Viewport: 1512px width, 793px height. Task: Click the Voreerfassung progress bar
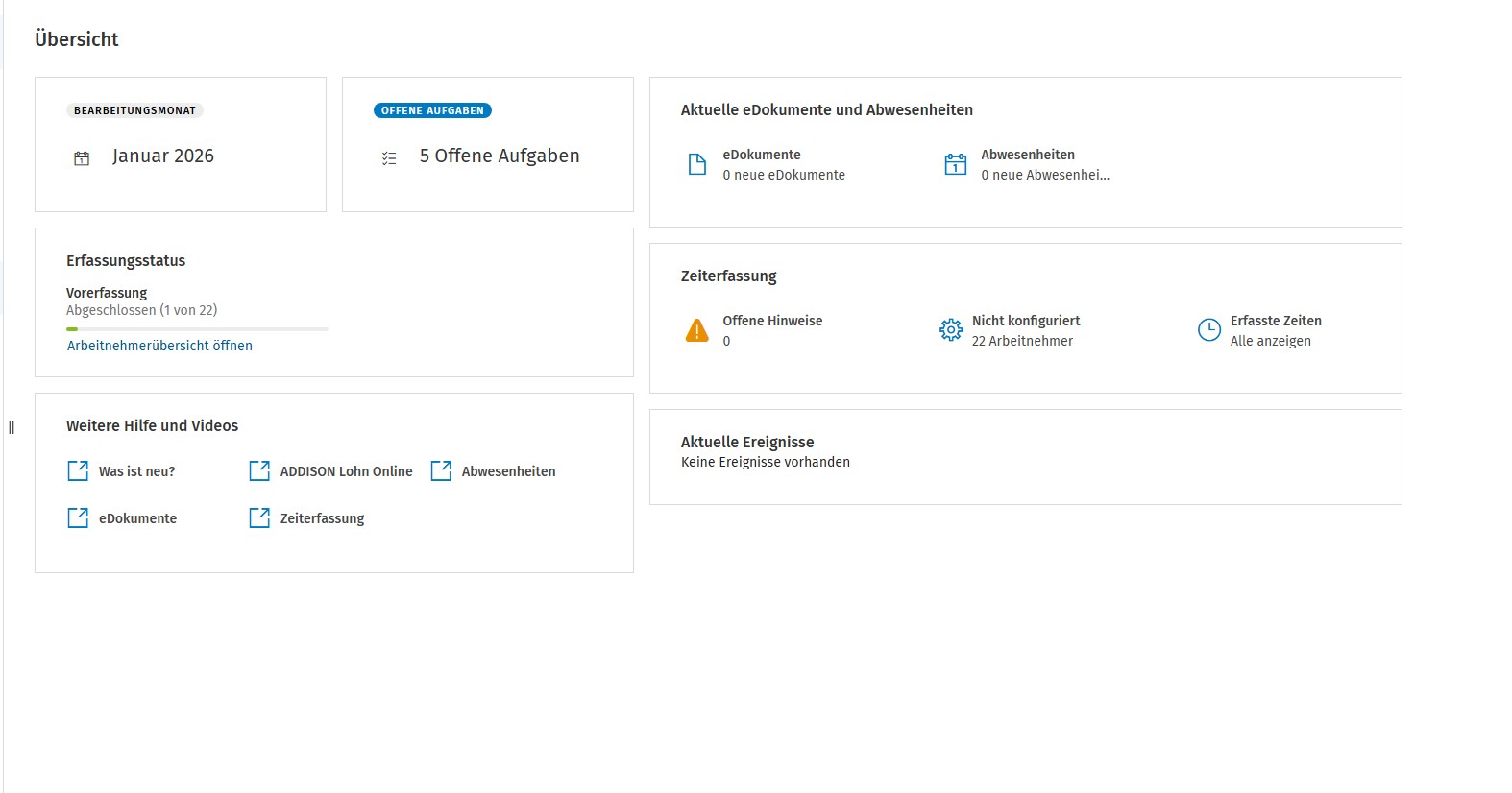click(x=197, y=329)
